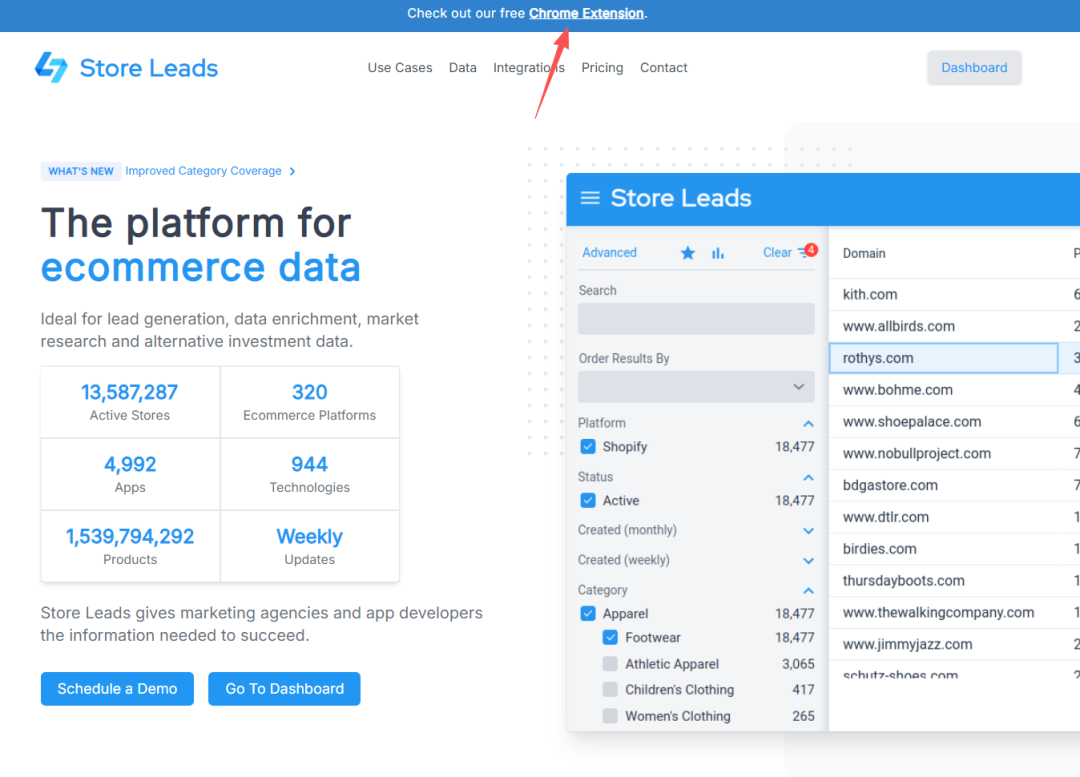Open the Integrations menu
The height and width of the screenshot is (777, 1080).
coord(529,68)
